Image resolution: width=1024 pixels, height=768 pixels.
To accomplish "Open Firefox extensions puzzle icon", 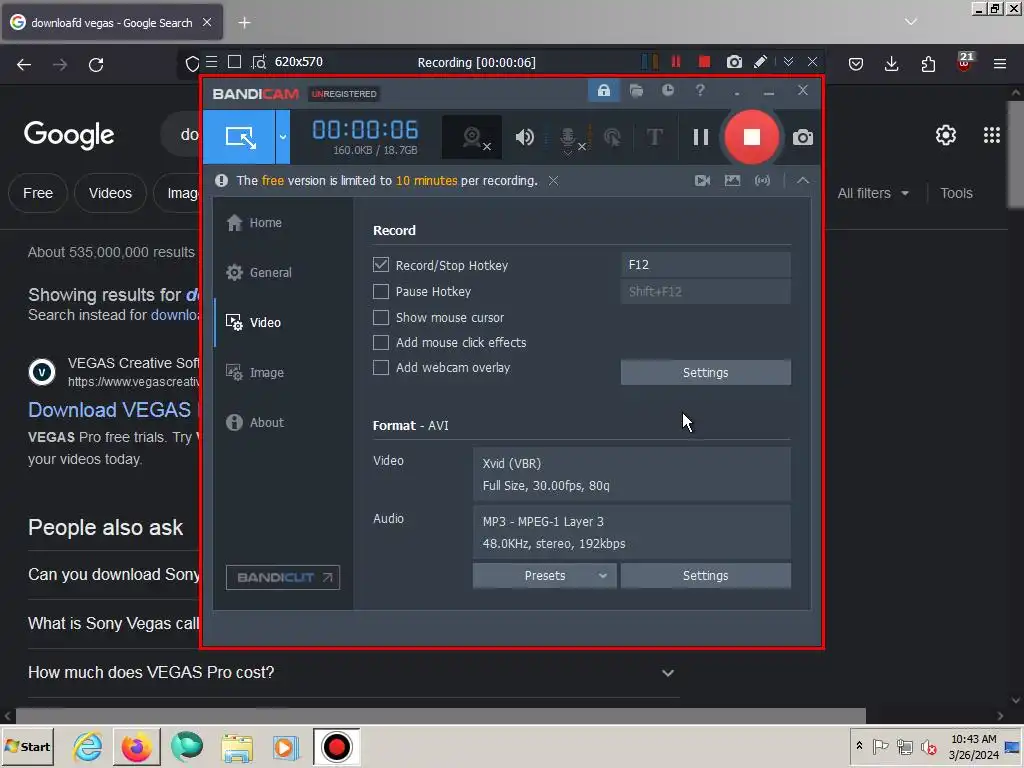I will 928,64.
